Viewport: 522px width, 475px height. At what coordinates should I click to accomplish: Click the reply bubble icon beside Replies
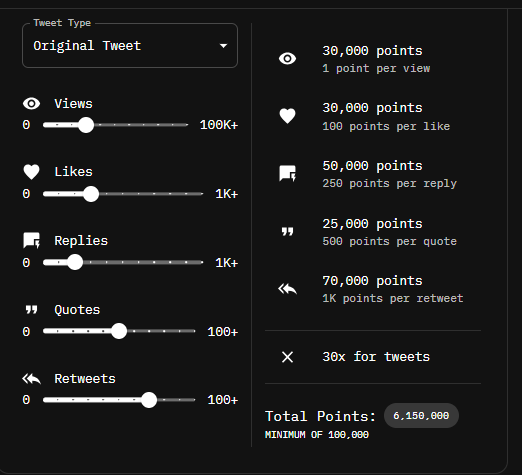32,240
